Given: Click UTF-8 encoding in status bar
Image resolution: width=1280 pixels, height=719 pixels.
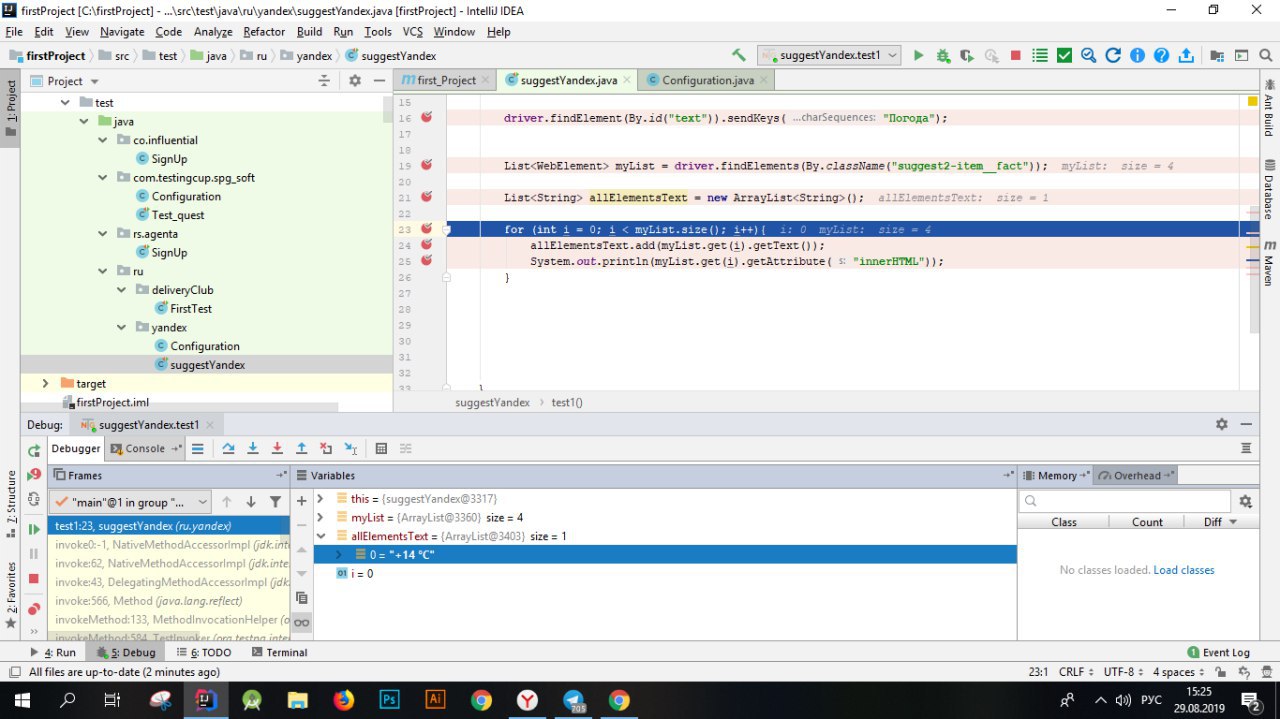Looking at the screenshot, I should click(1121, 672).
